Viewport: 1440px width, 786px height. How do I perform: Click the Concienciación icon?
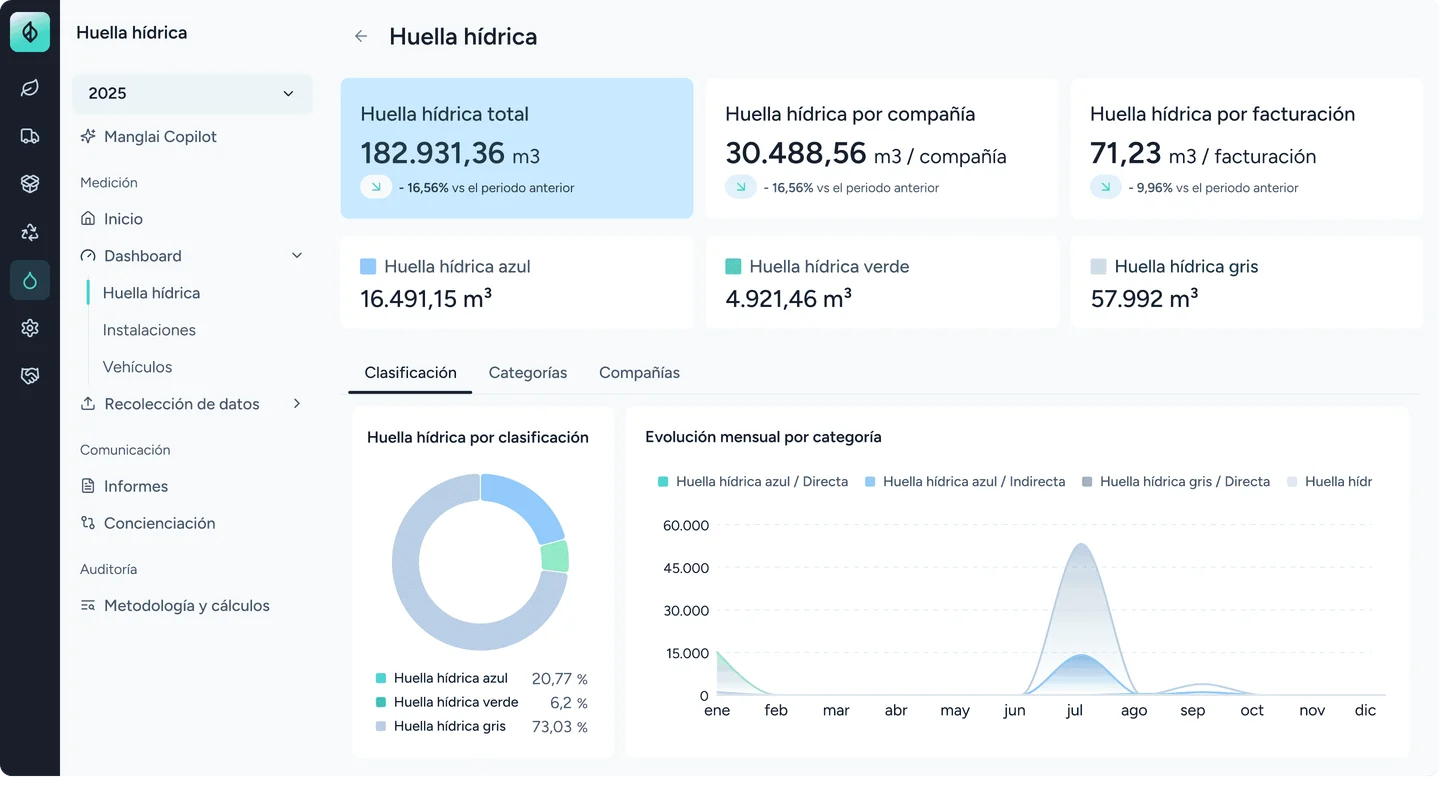click(x=88, y=523)
